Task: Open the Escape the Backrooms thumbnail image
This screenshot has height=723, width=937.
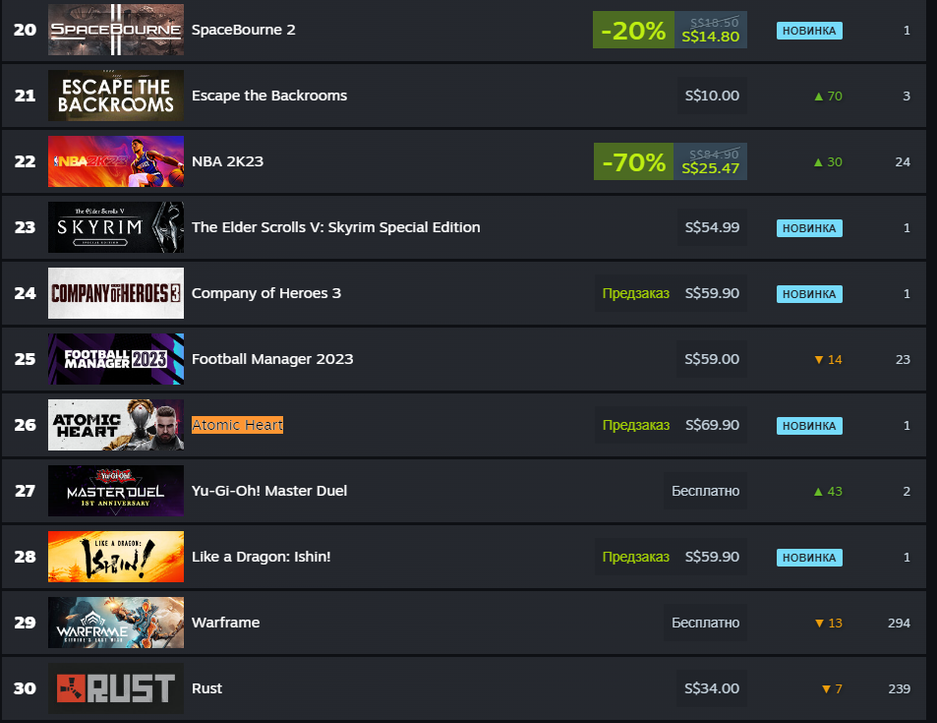Action: pos(116,96)
